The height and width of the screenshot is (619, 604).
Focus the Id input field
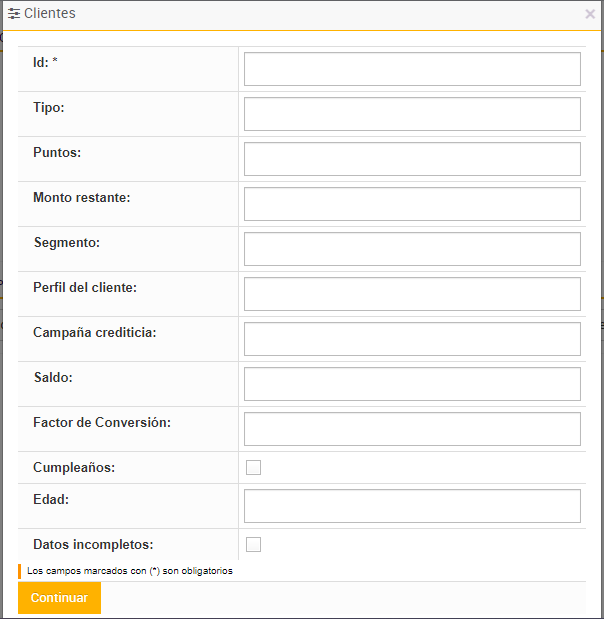pyautogui.click(x=412, y=69)
